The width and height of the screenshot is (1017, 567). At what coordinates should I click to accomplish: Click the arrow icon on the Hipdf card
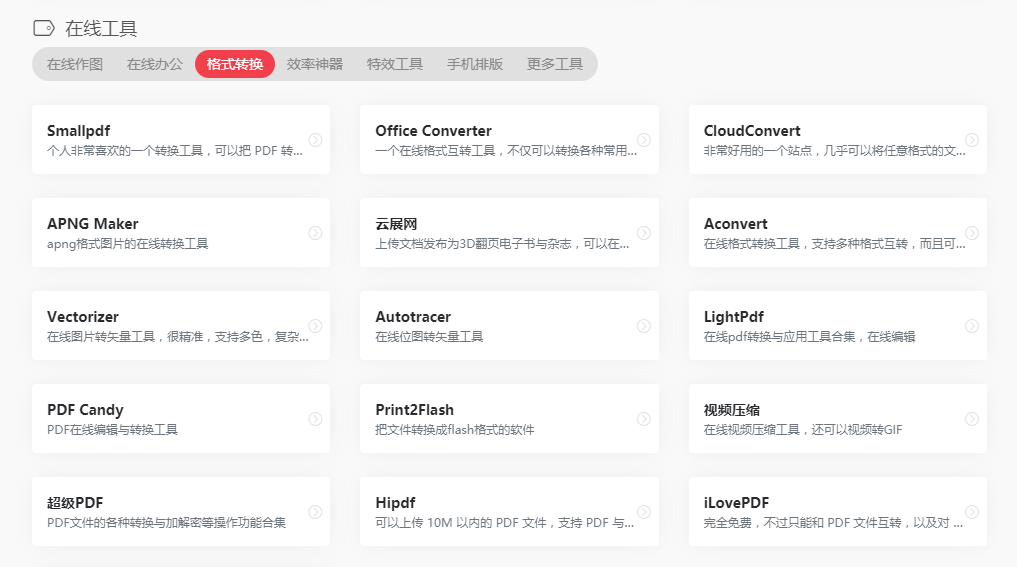643,511
